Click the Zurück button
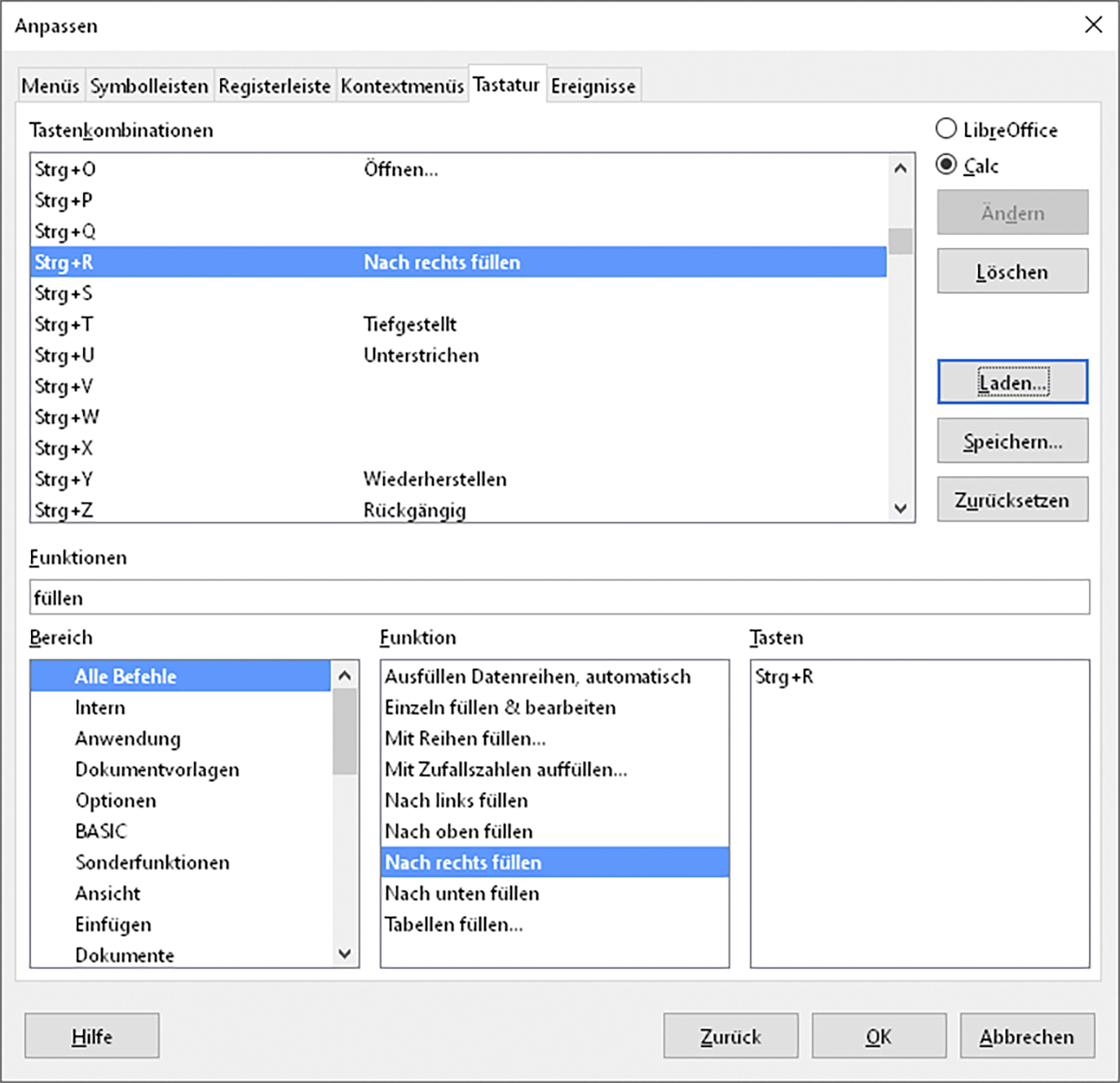 (730, 1036)
